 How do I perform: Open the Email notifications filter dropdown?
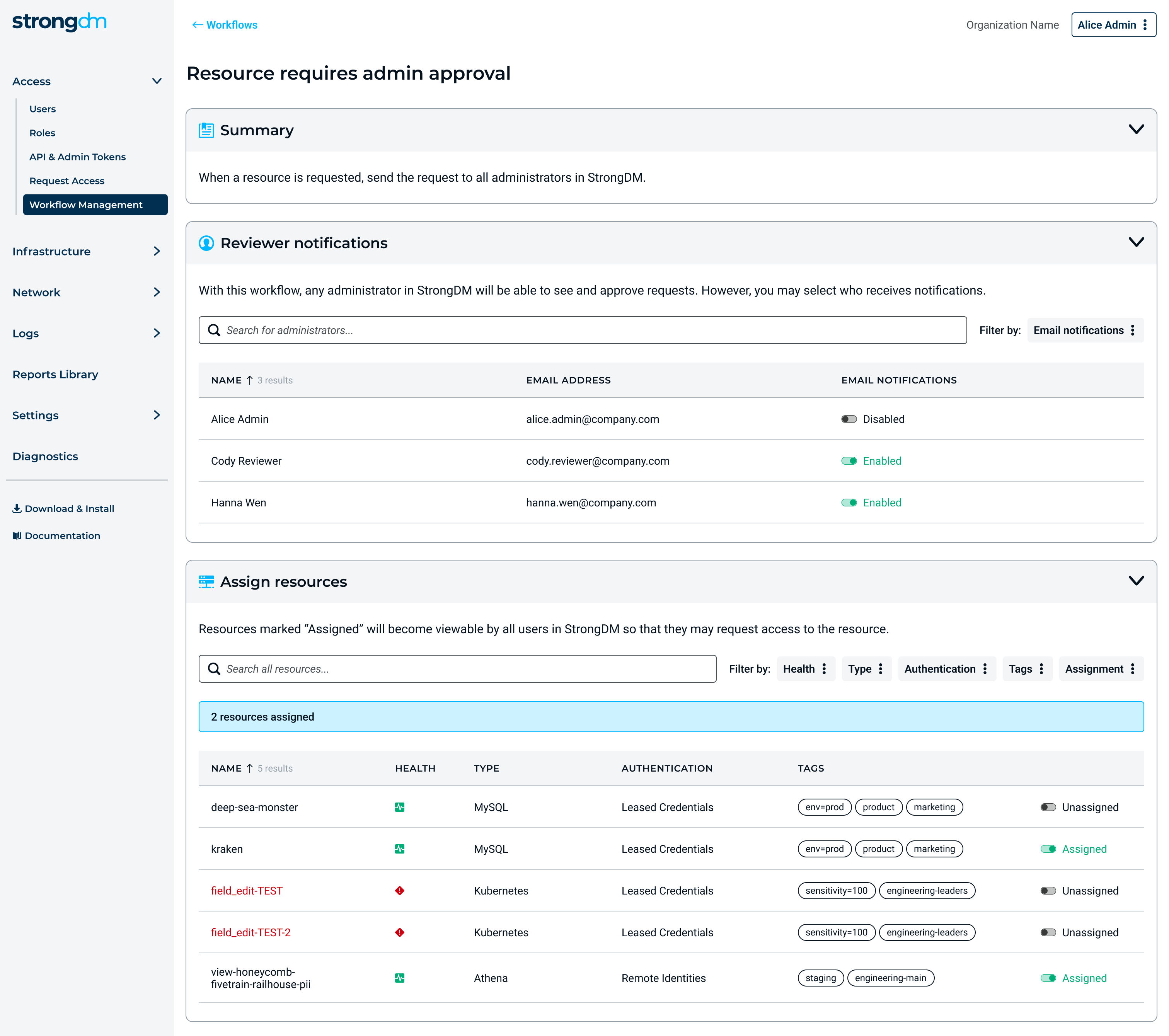tap(1085, 330)
